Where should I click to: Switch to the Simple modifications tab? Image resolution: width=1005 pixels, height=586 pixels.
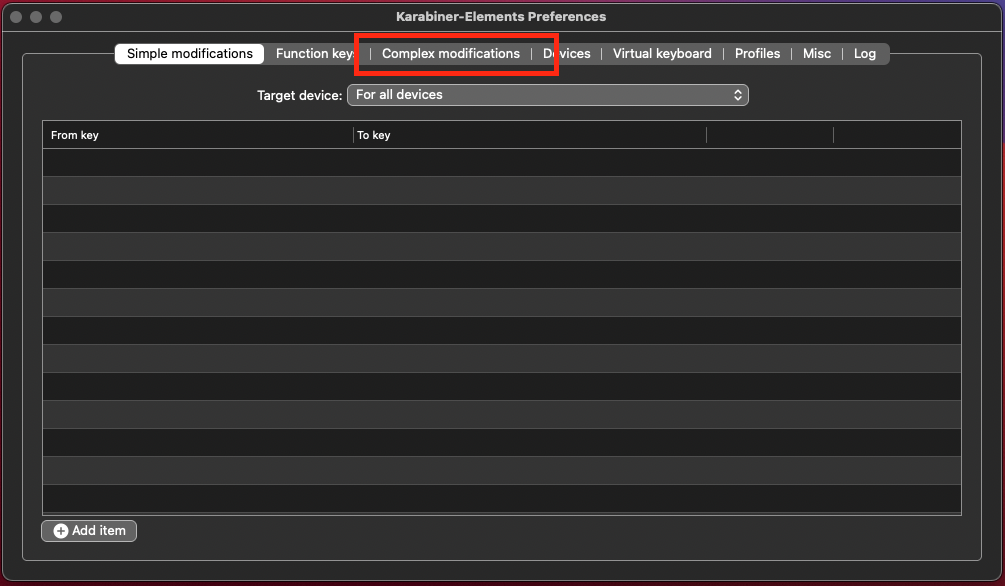190,54
